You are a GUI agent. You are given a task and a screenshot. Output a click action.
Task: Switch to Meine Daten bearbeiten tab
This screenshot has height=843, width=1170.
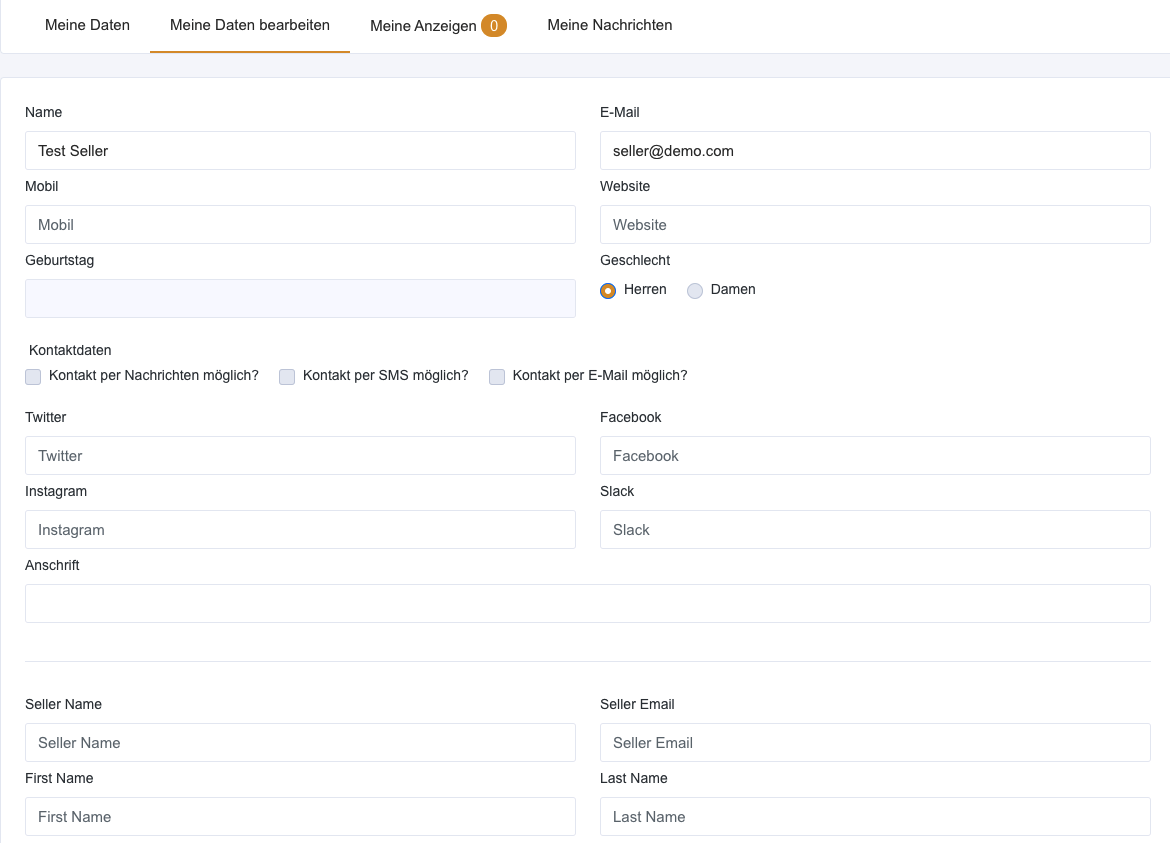point(250,25)
